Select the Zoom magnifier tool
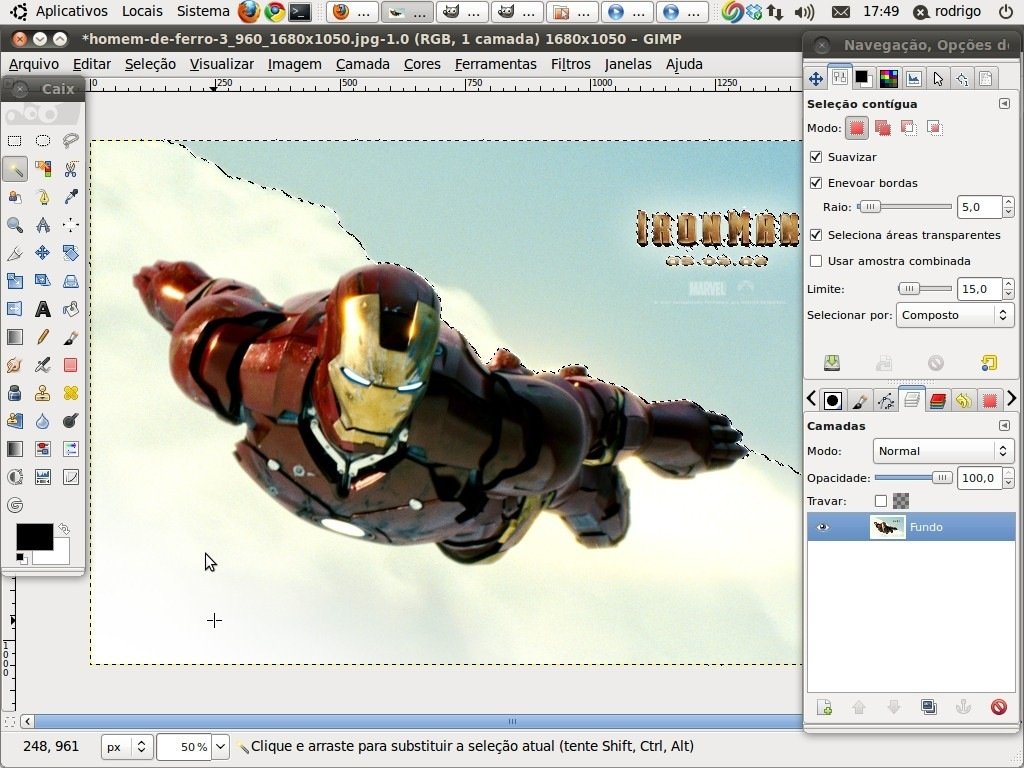1024x768 pixels. coord(14,225)
